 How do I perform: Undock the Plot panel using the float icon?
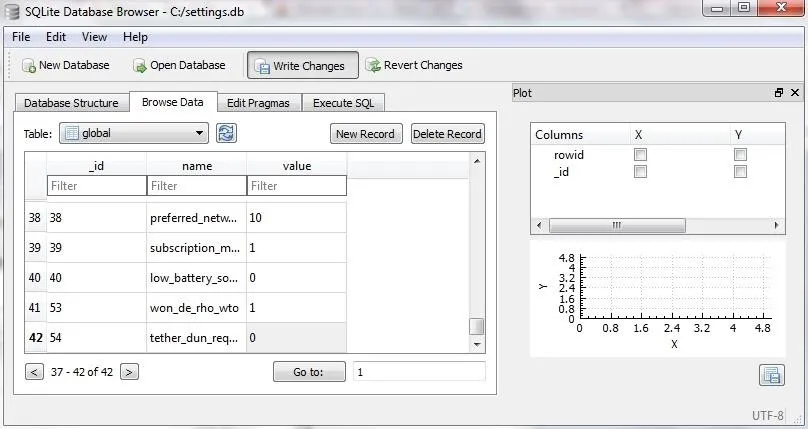tap(779, 93)
